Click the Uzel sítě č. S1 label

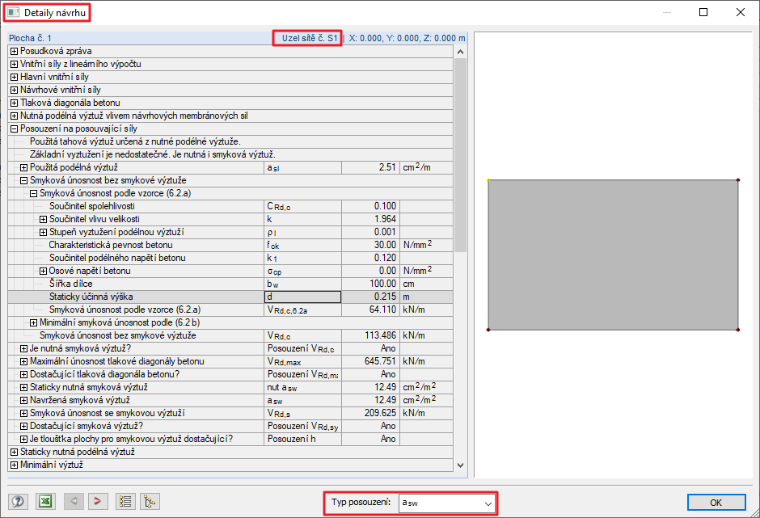(x=310, y=38)
